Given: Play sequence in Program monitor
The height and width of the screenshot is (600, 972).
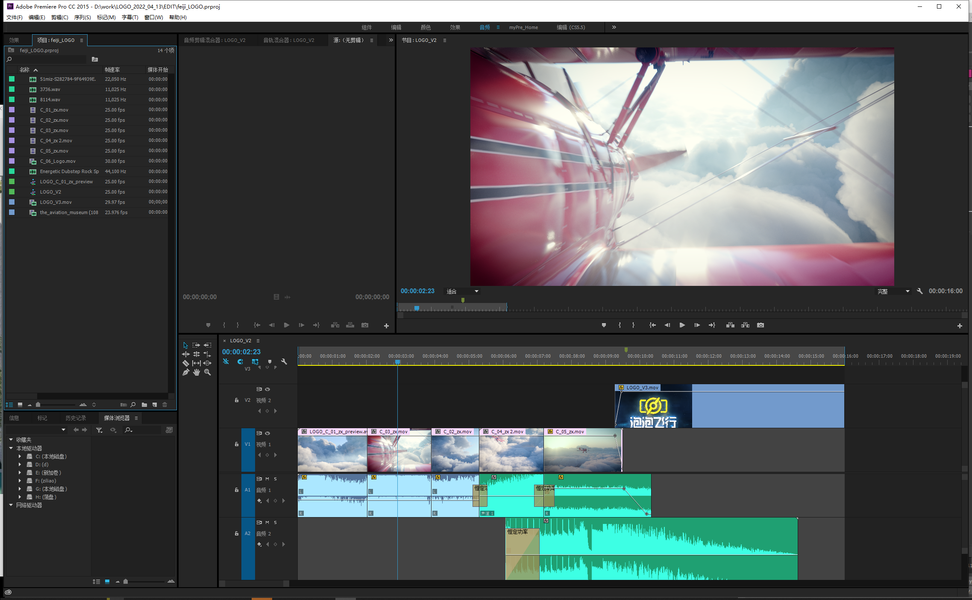Looking at the screenshot, I should coord(682,325).
